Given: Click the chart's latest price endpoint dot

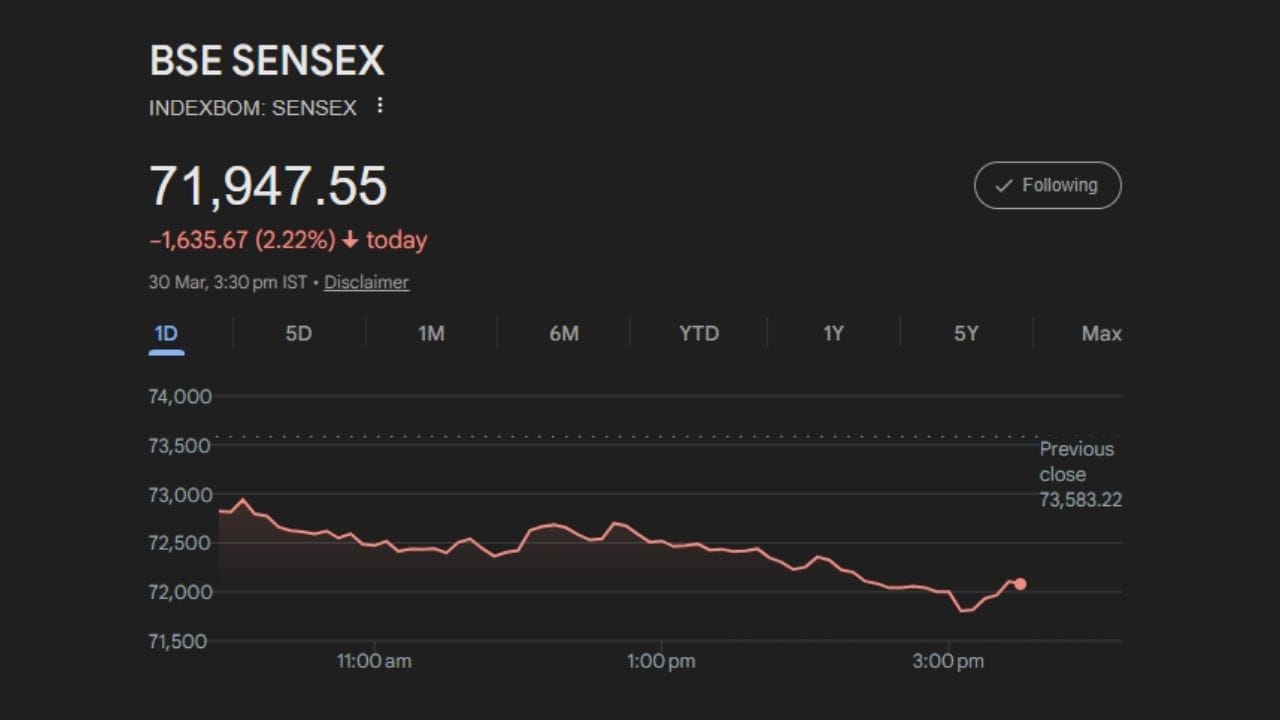Looking at the screenshot, I should (1020, 584).
